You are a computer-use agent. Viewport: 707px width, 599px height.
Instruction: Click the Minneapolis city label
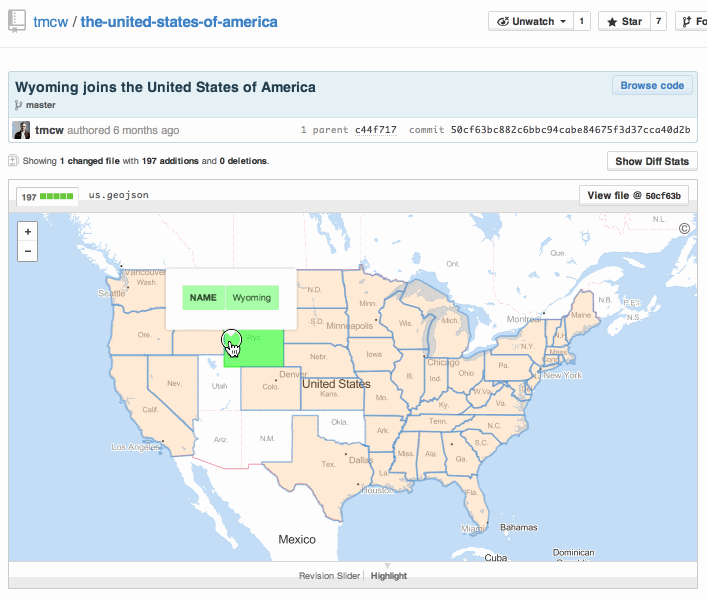(349, 326)
